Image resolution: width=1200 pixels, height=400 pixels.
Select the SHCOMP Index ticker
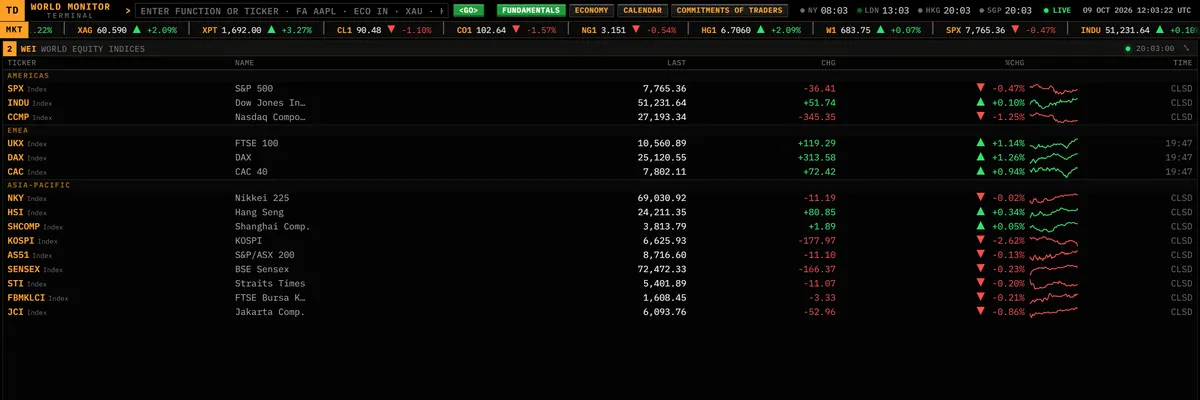36,226
